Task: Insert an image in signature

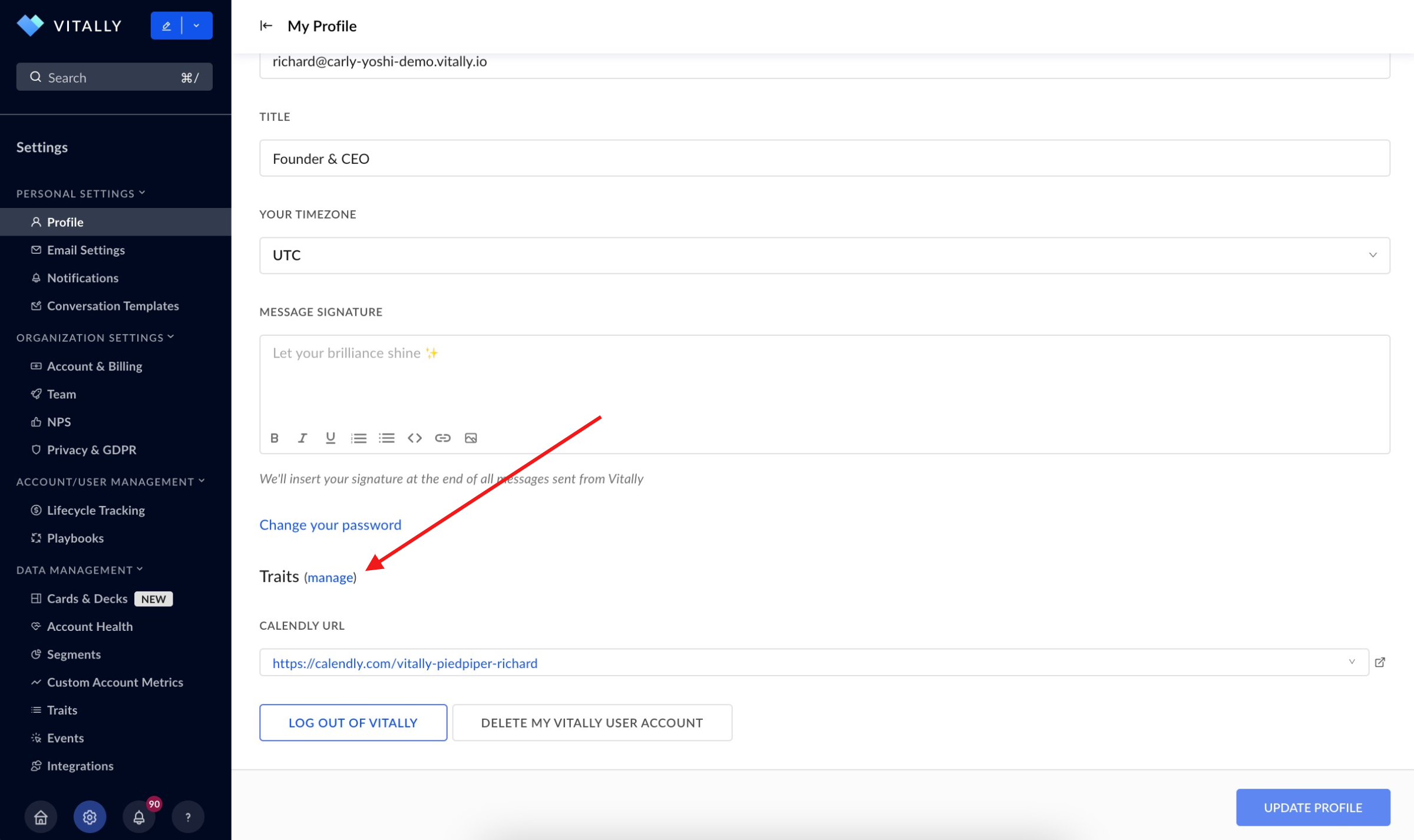Action: pos(471,438)
